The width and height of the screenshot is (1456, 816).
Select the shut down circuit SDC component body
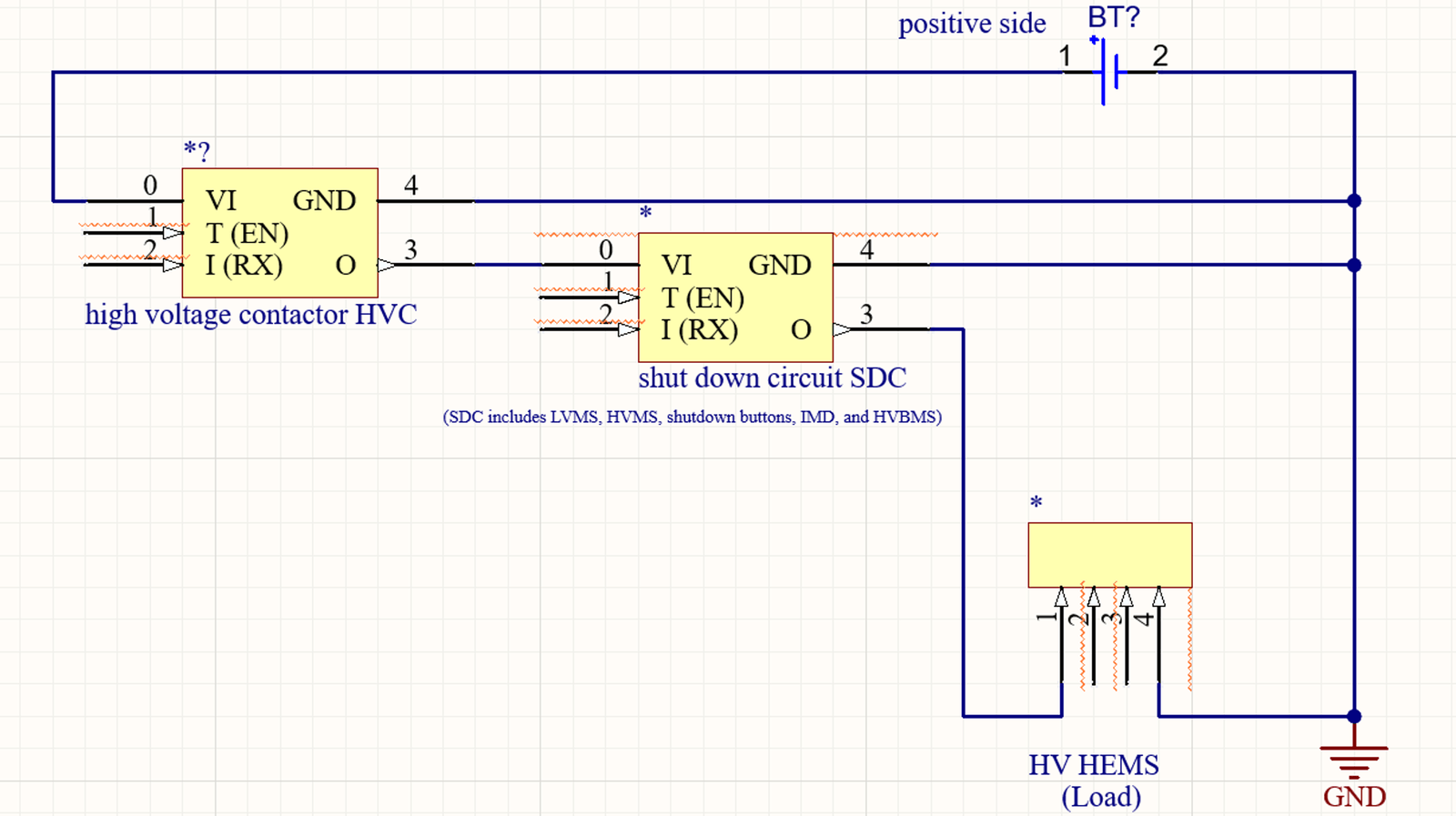[x=735, y=297]
